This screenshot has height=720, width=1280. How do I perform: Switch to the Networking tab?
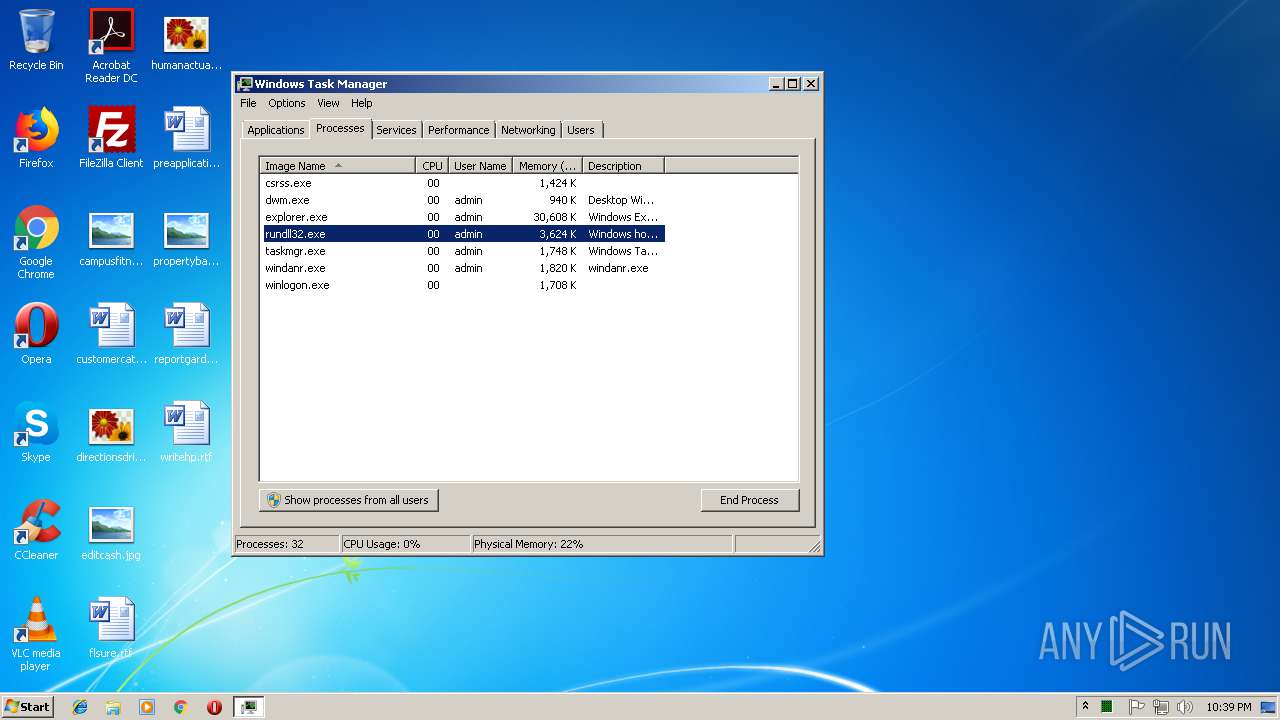tap(528, 130)
